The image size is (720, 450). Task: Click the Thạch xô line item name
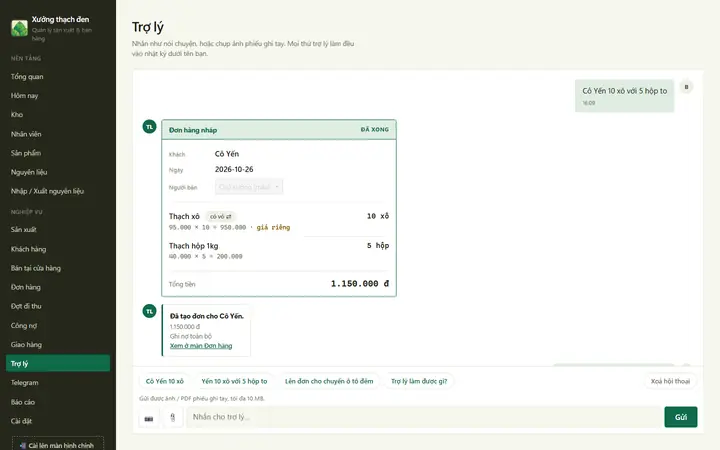click(x=184, y=216)
